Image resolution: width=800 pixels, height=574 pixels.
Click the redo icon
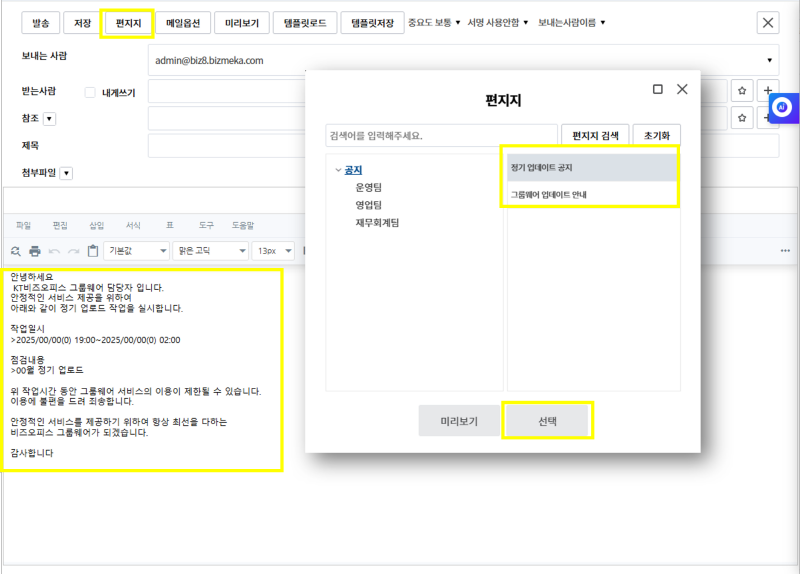pos(73,251)
